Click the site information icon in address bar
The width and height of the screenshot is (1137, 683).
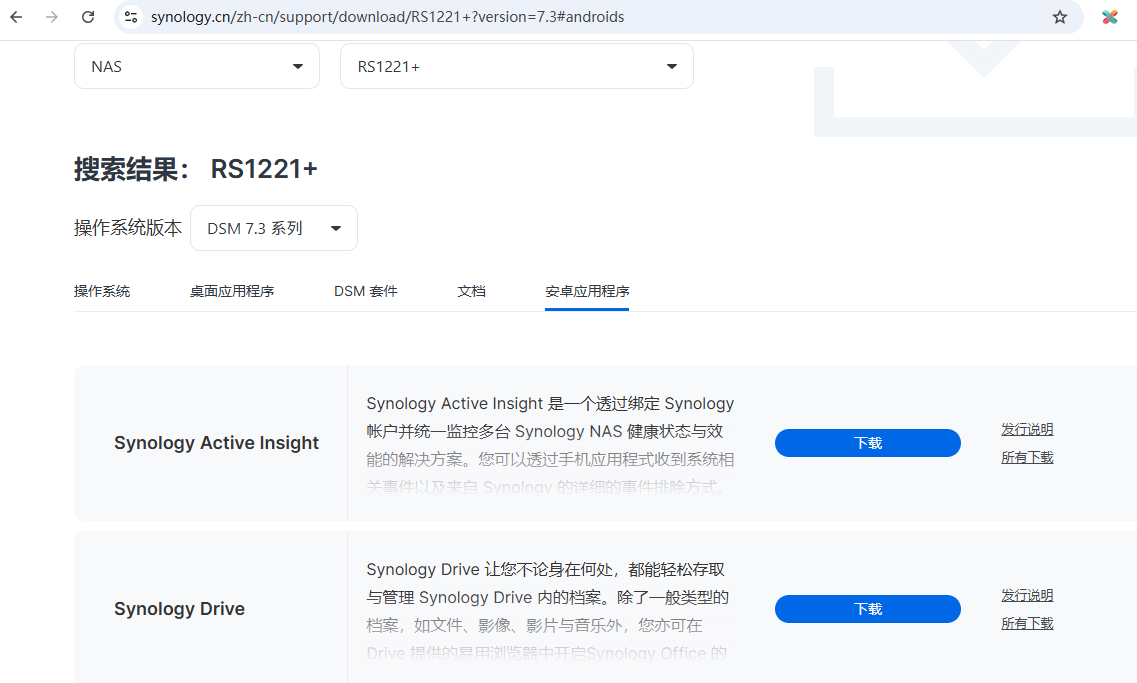click(x=131, y=17)
